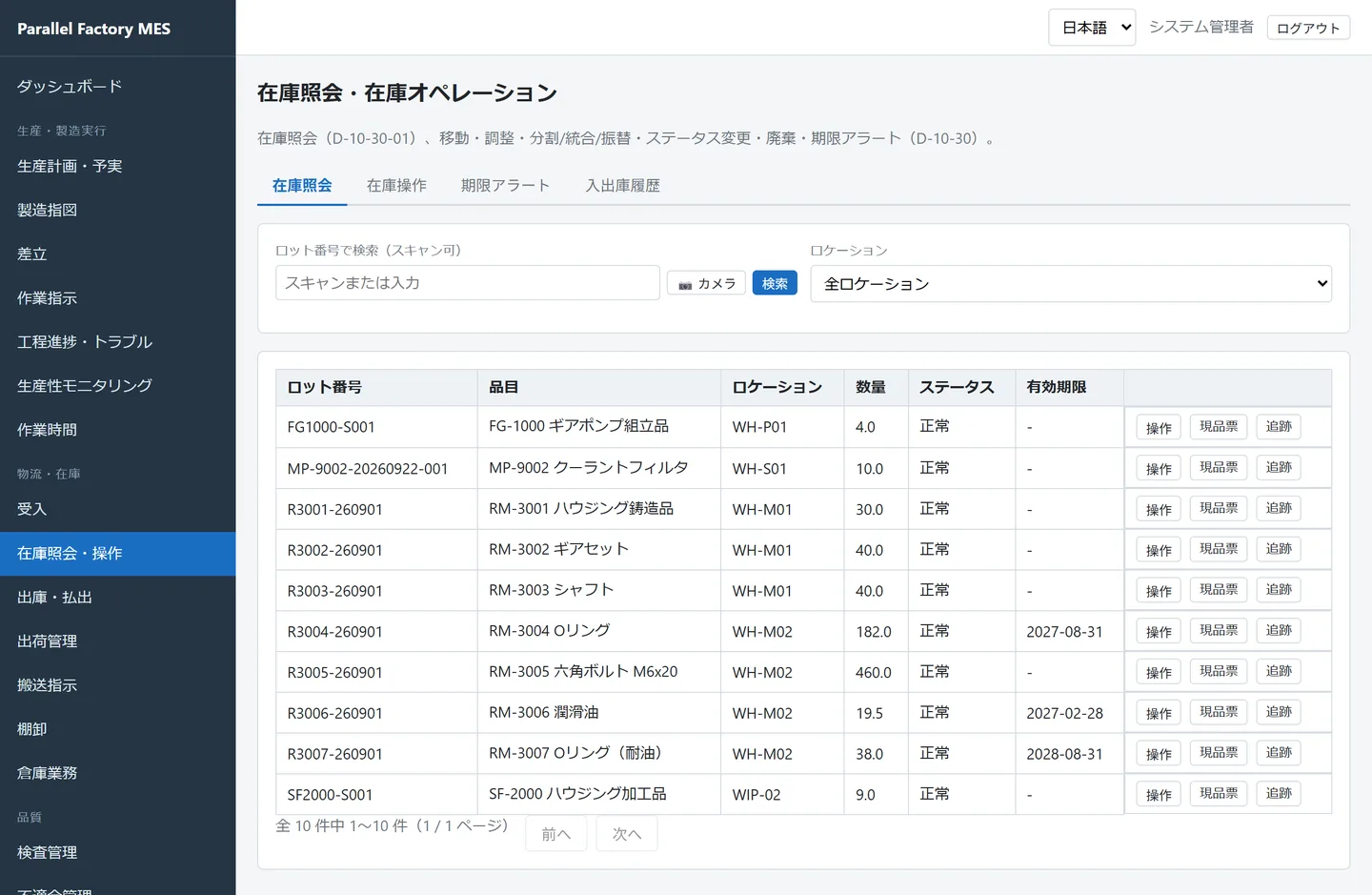
Task: Select 在庫照会・操作 in the sidebar
Action: click(117, 554)
